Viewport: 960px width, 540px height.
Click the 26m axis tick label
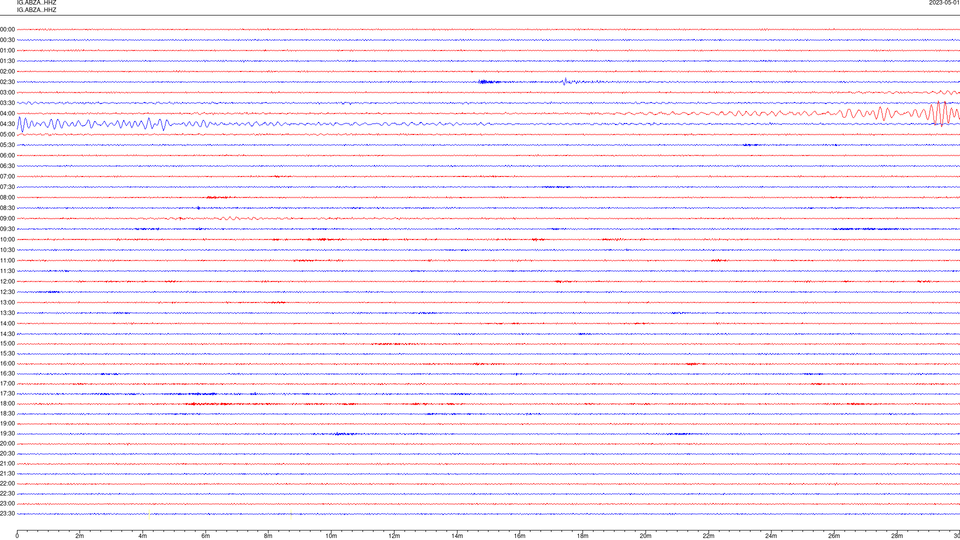(834, 536)
